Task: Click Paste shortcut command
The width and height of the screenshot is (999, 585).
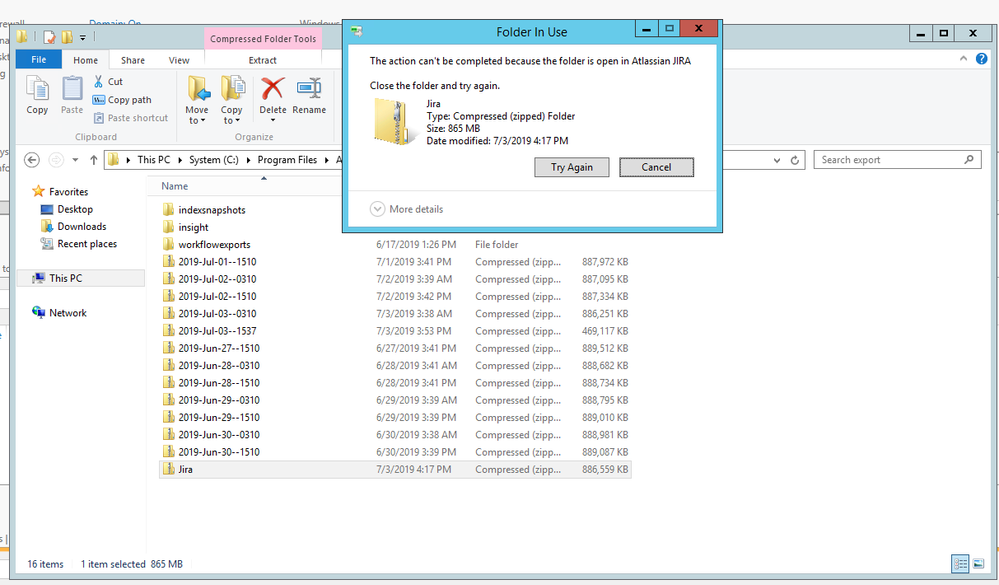Action: 131,118
